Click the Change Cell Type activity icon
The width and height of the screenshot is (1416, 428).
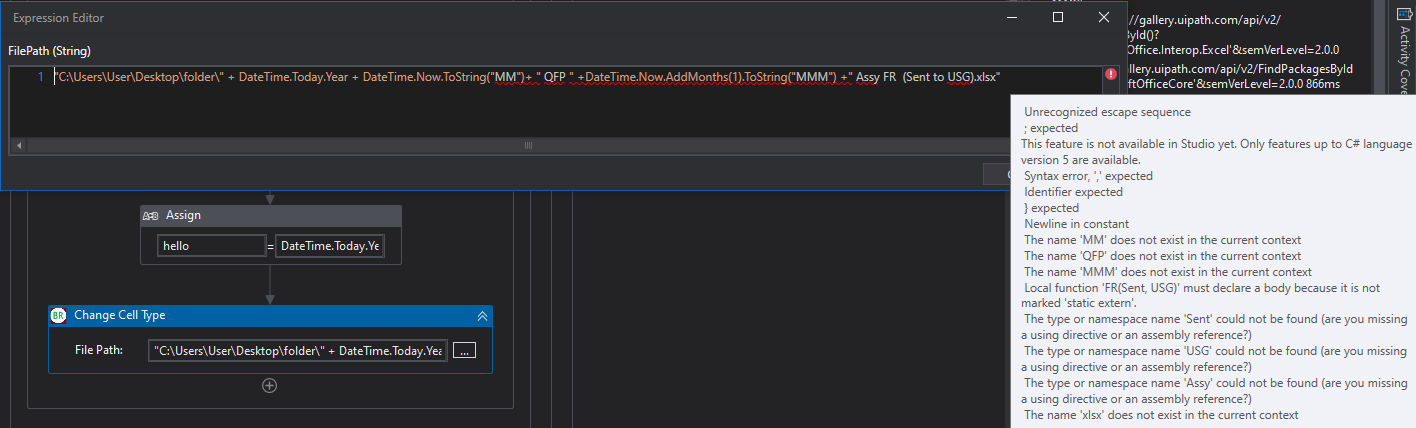(58, 315)
